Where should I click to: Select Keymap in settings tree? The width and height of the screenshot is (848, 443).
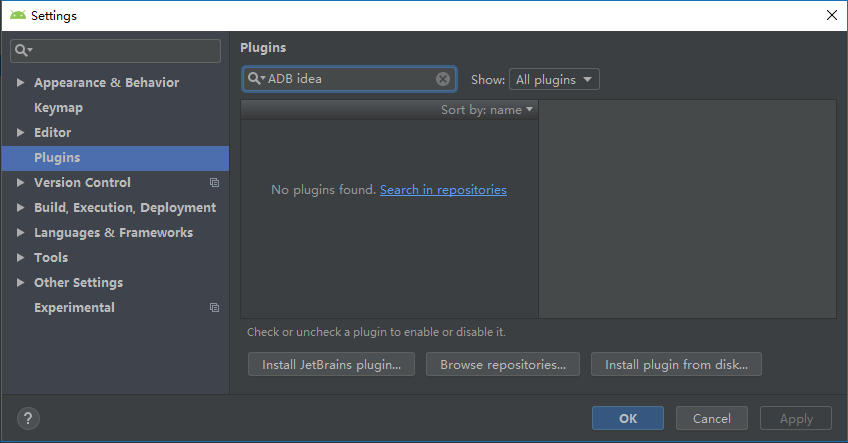point(58,108)
